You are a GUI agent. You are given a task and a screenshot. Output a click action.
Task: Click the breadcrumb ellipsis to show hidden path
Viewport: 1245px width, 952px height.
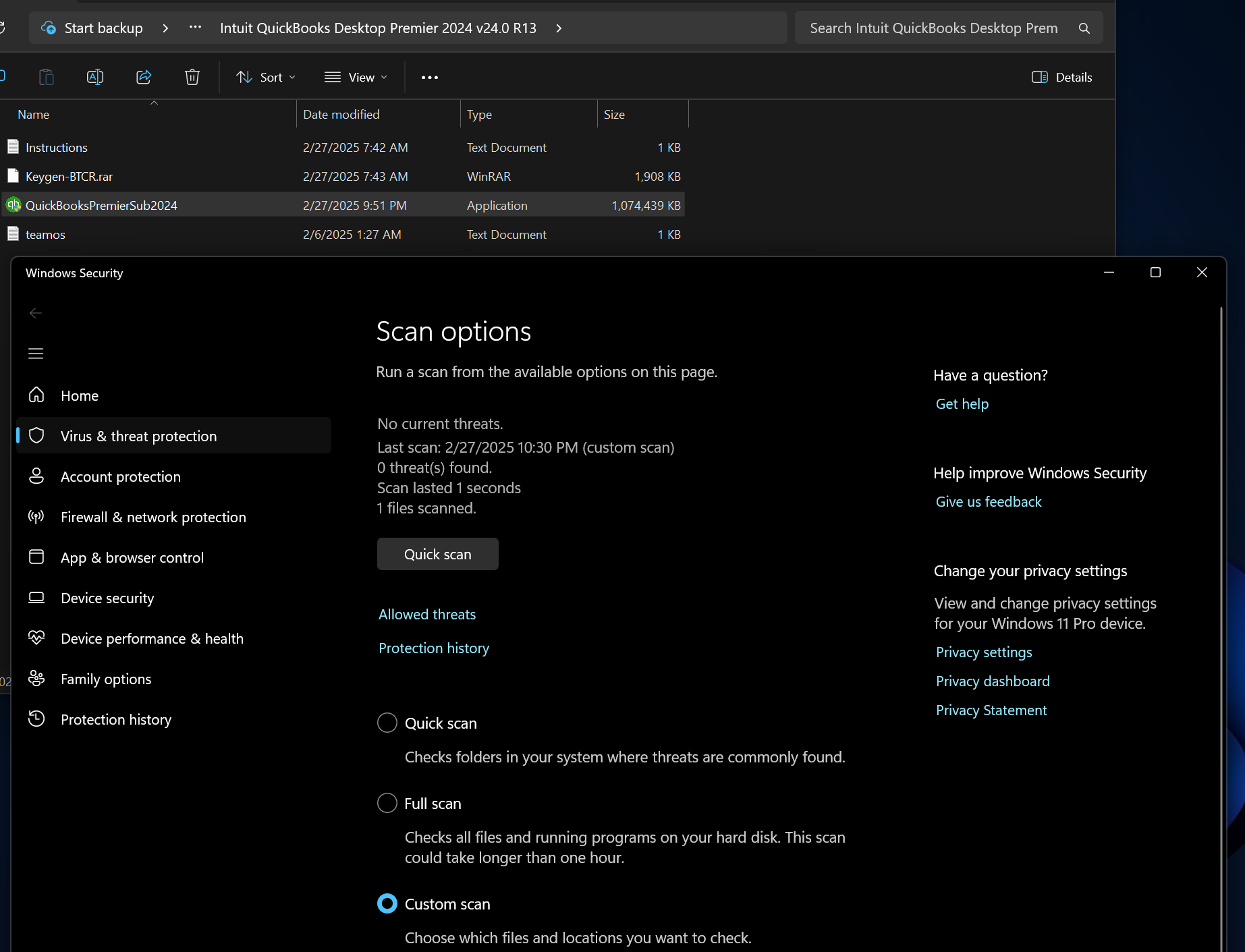point(195,28)
